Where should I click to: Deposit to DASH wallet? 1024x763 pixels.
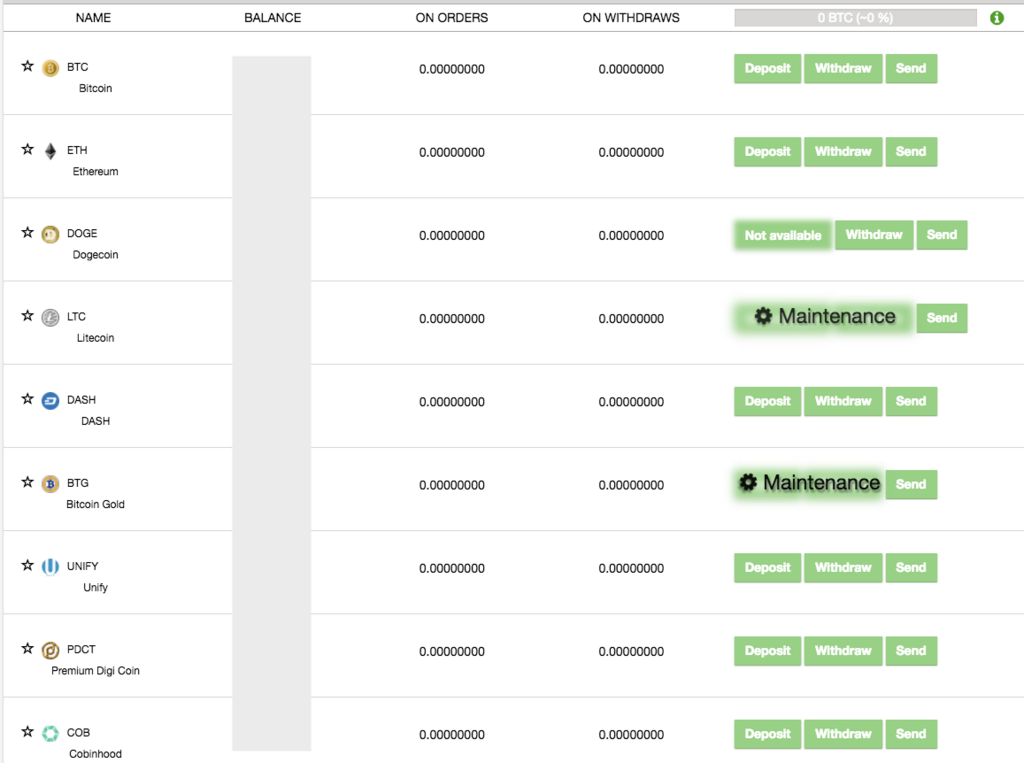(x=767, y=401)
